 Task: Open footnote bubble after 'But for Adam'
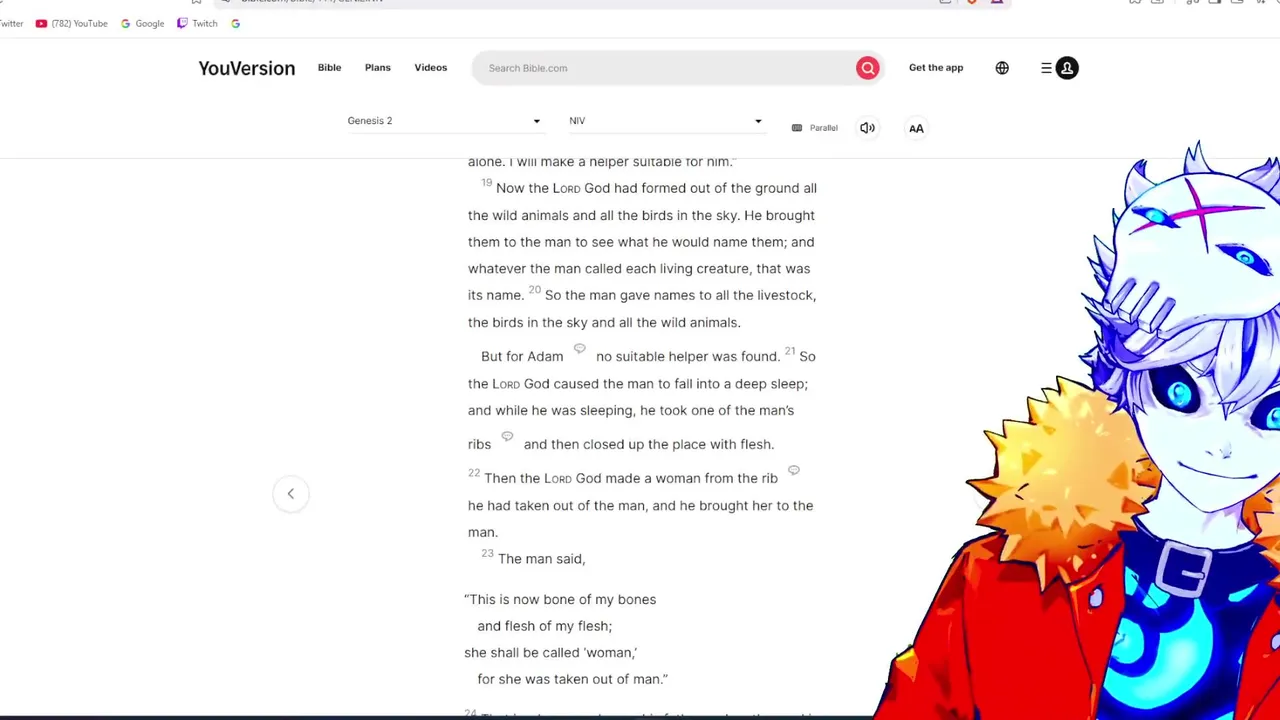point(579,349)
